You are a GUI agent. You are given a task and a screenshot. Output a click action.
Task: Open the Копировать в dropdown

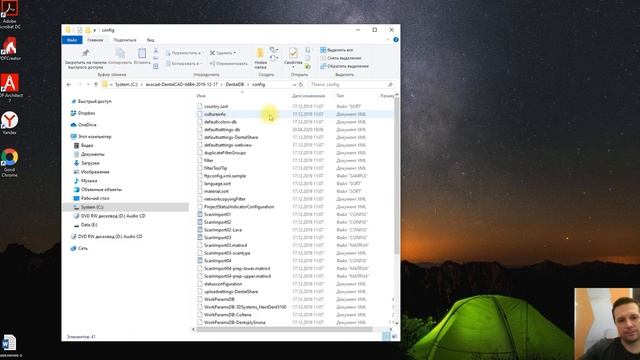click(x=183, y=64)
